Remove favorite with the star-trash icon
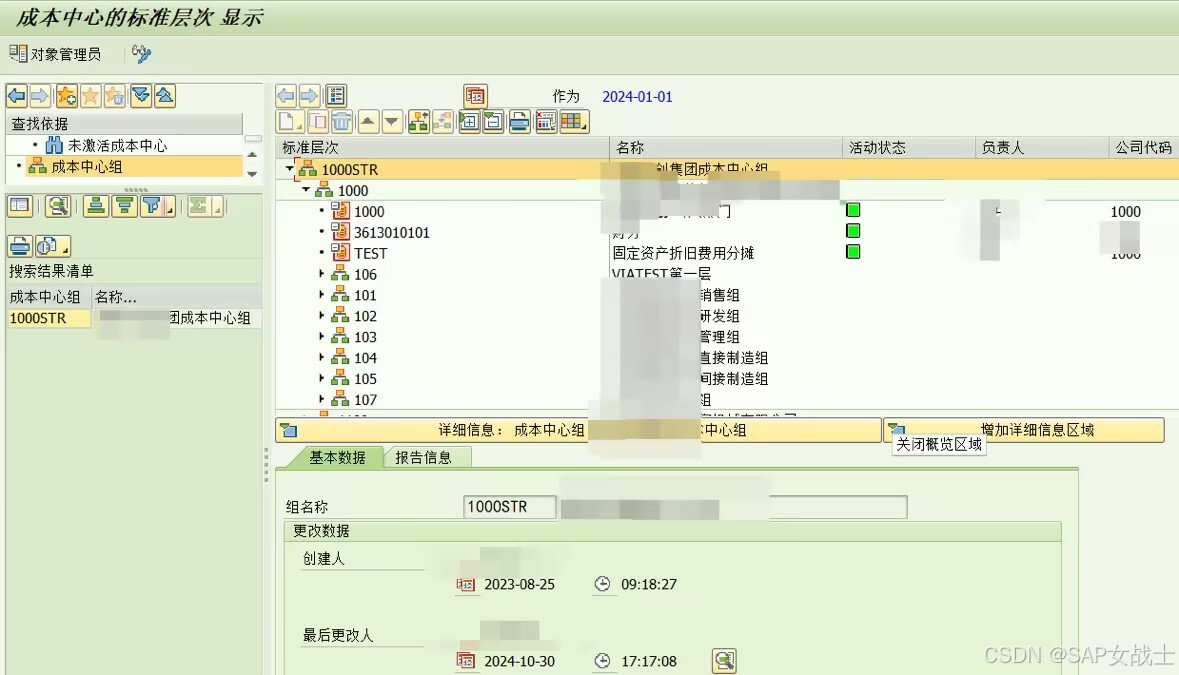1179x675 pixels. click(115, 96)
